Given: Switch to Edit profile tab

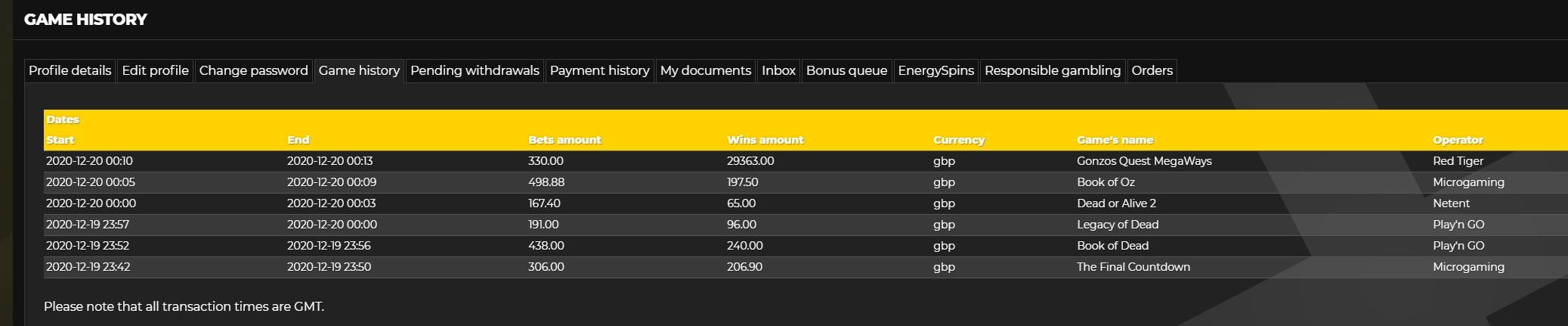Looking at the screenshot, I should pos(155,70).
